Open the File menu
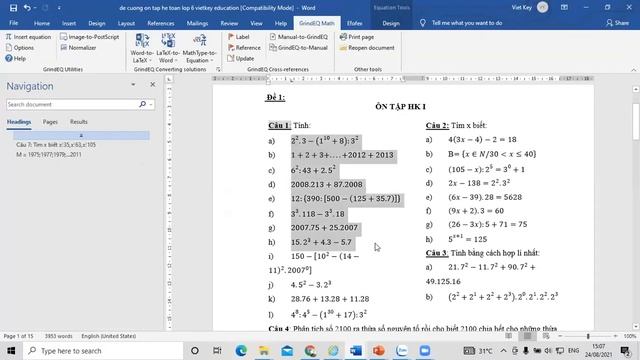The image size is (640, 360). click(13, 23)
